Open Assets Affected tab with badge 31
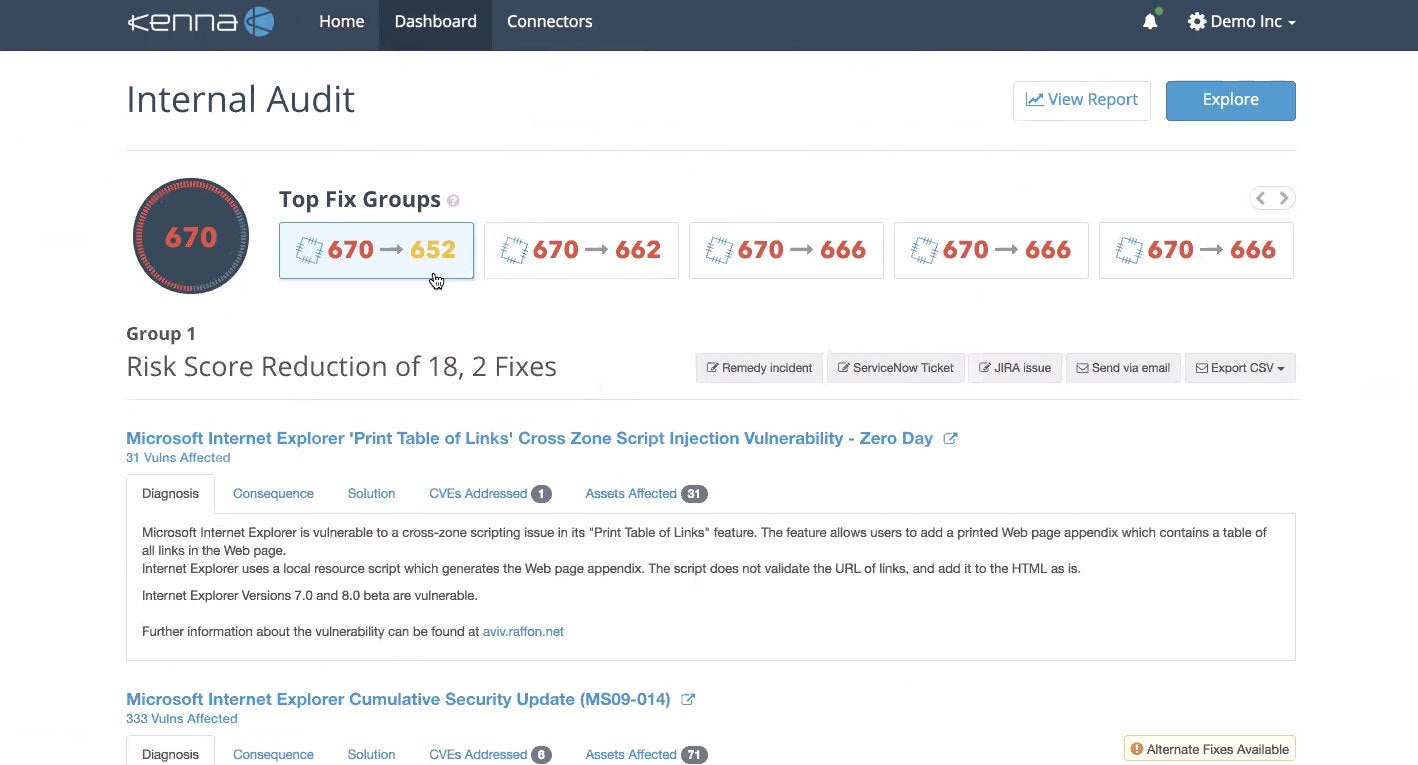1418x765 pixels. (646, 494)
